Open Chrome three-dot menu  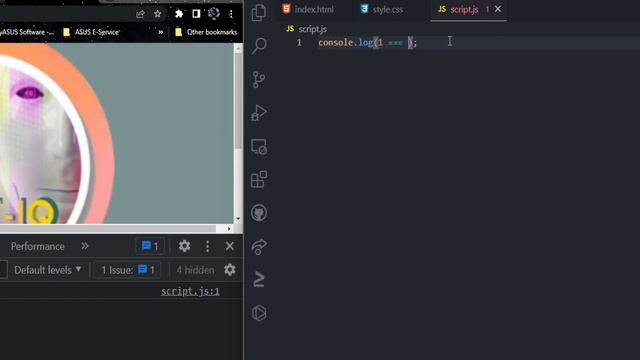(x=231, y=14)
